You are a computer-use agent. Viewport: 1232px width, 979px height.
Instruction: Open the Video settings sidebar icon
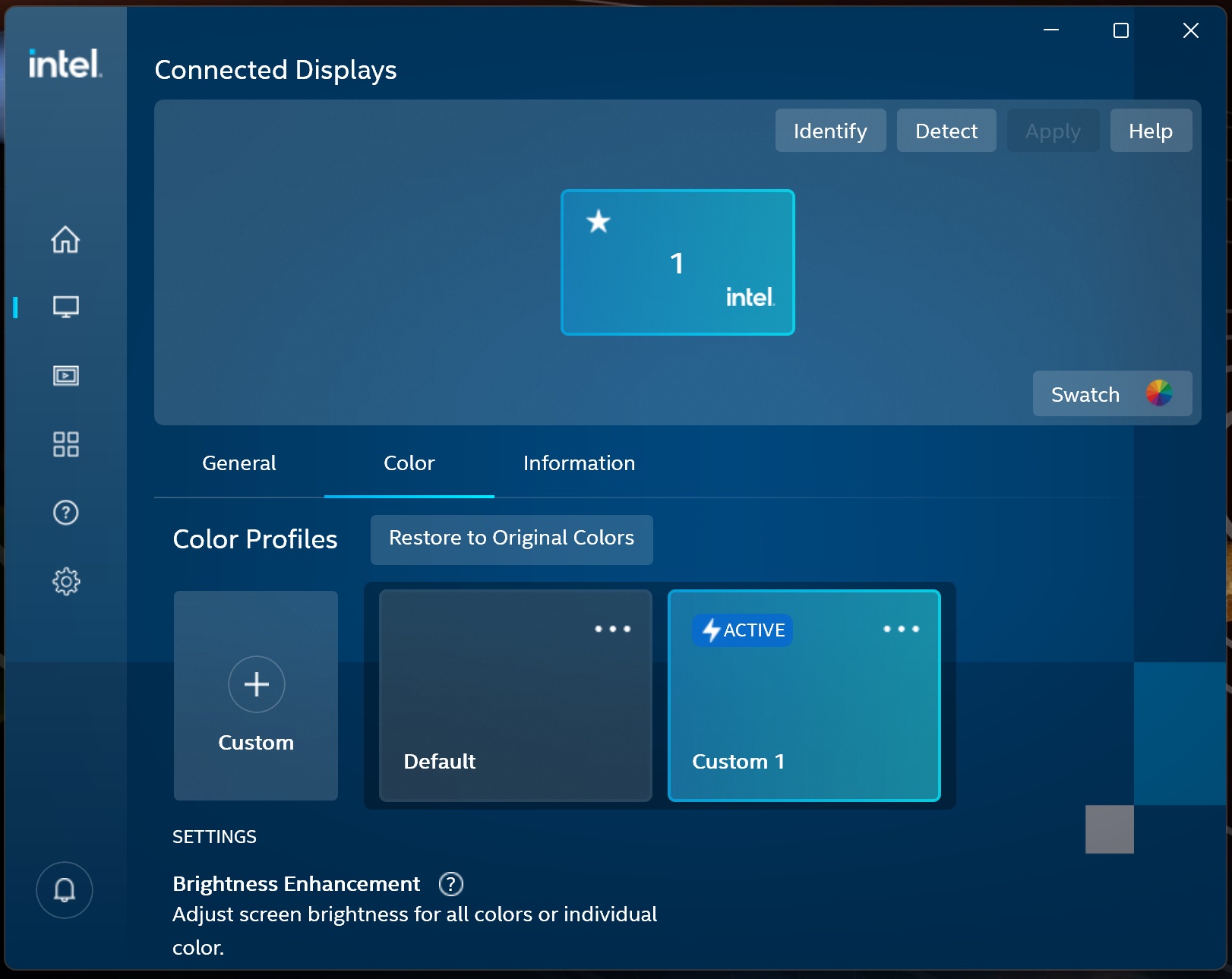[x=65, y=375]
